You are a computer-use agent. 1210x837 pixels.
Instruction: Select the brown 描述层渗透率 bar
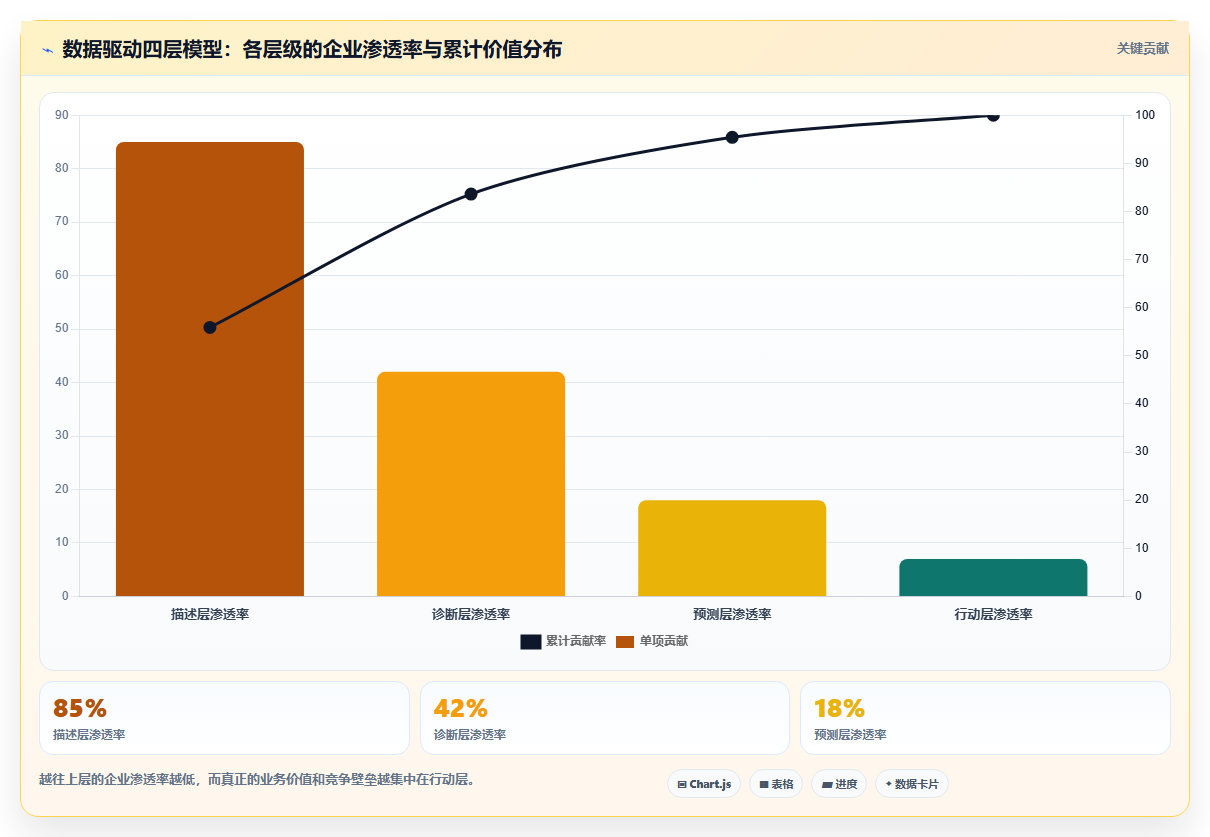click(x=210, y=369)
